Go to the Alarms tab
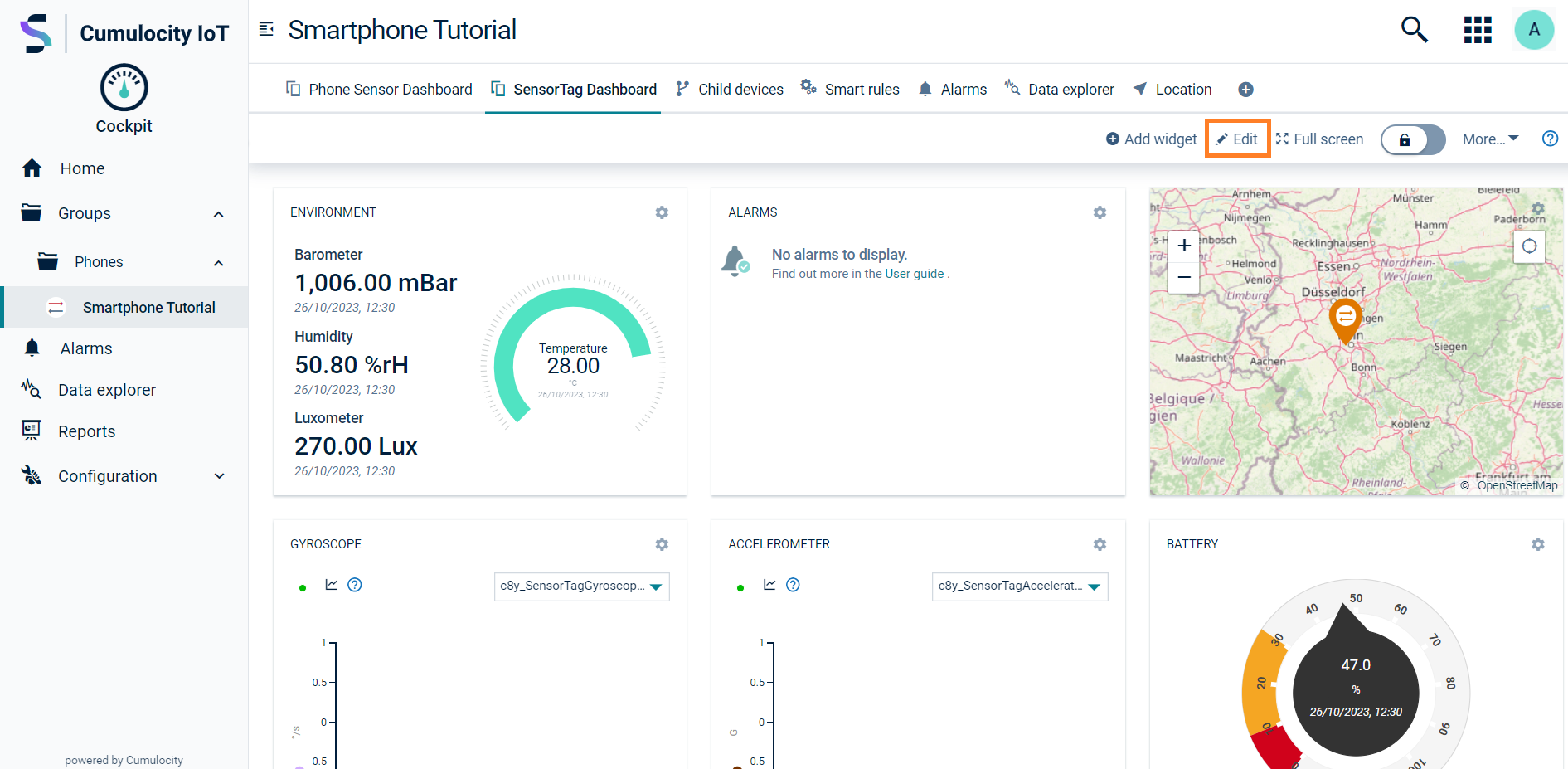The image size is (1568, 769). coord(953,90)
